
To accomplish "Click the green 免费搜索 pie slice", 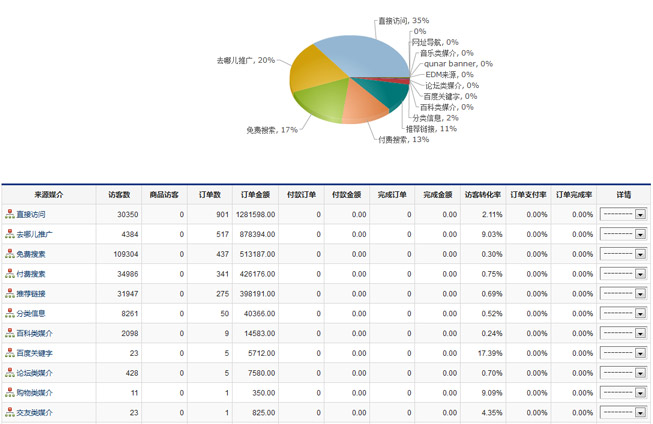I will [323, 100].
